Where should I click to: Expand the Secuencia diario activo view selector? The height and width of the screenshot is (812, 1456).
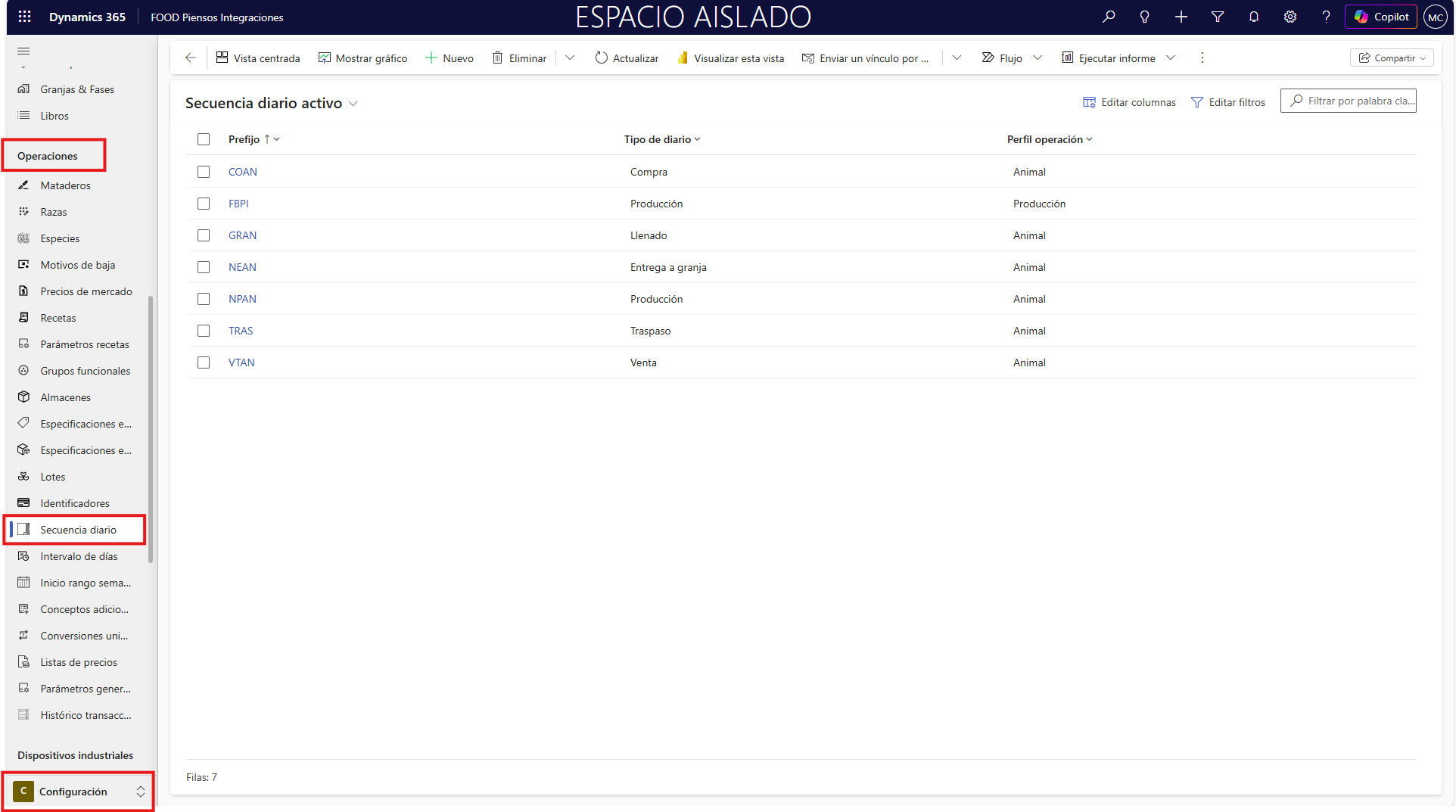(x=353, y=104)
